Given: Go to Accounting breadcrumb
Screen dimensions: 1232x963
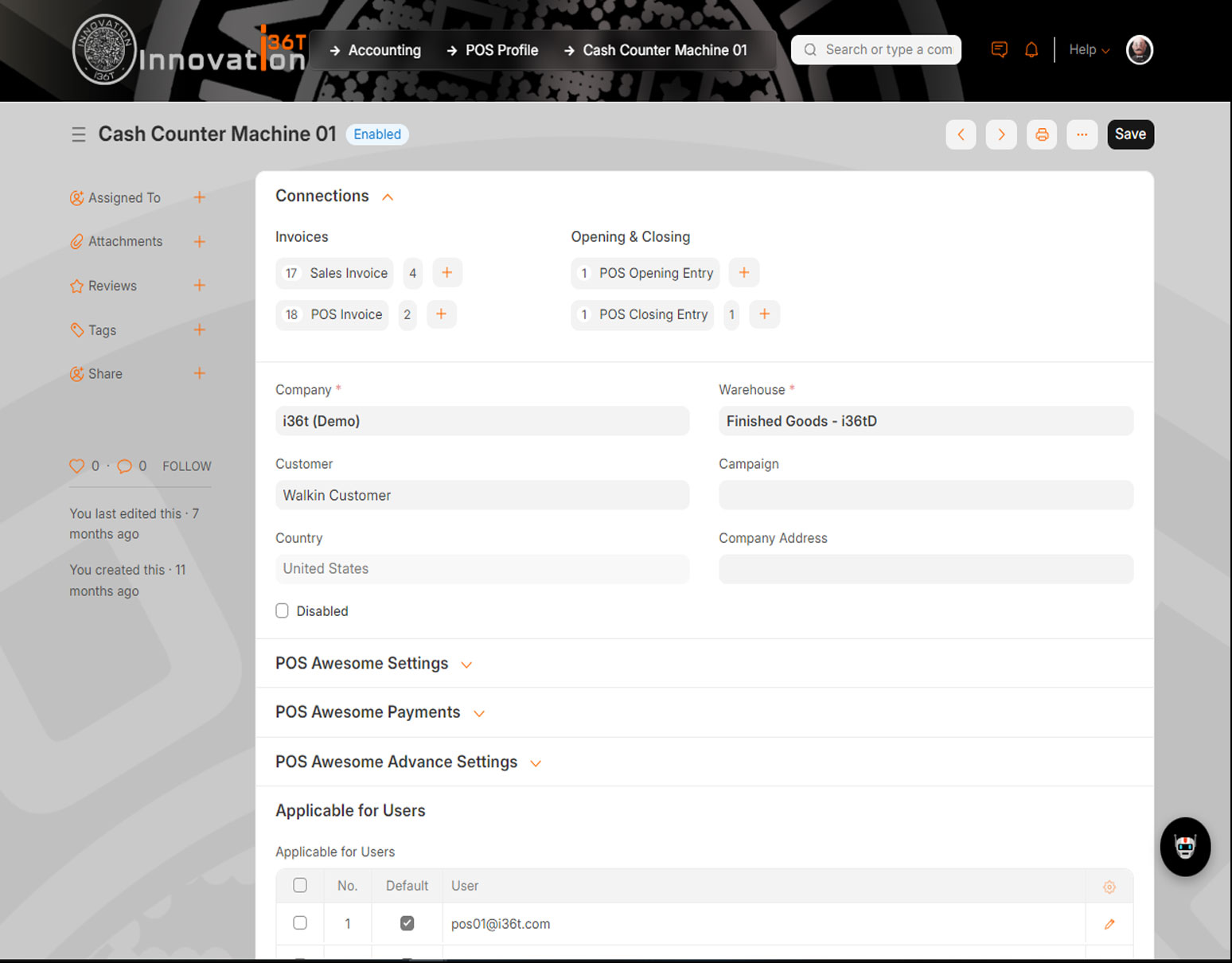Looking at the screenshot, I should pyautogui.click(x=384, y=50).
